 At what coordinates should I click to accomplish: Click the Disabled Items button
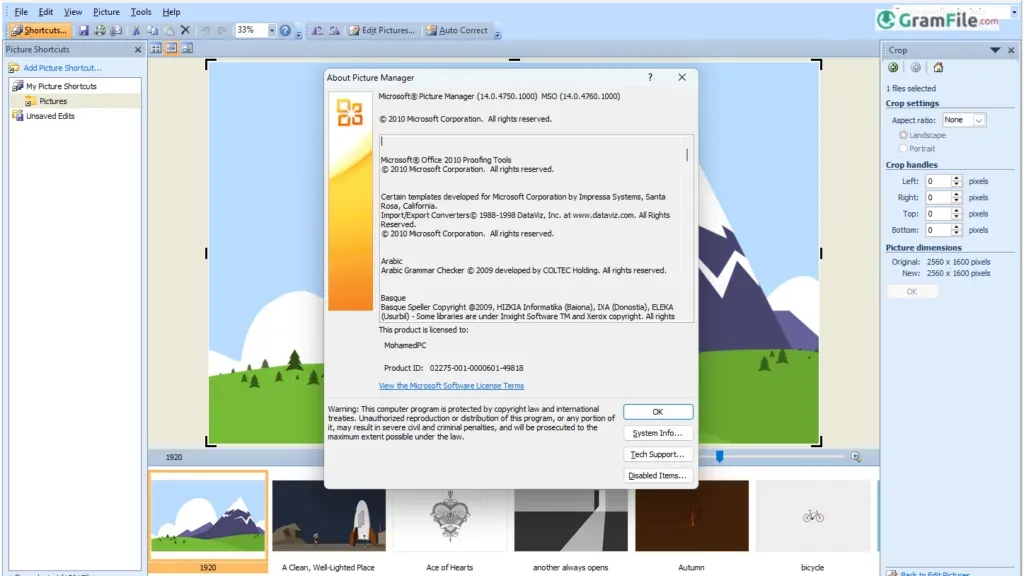tap(658, 475)
